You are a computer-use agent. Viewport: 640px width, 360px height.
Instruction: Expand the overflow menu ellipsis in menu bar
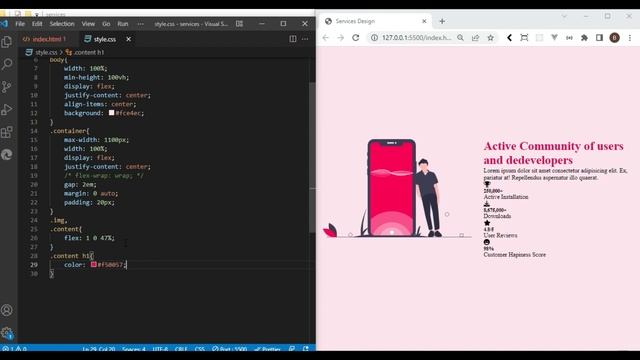[140, 24]
